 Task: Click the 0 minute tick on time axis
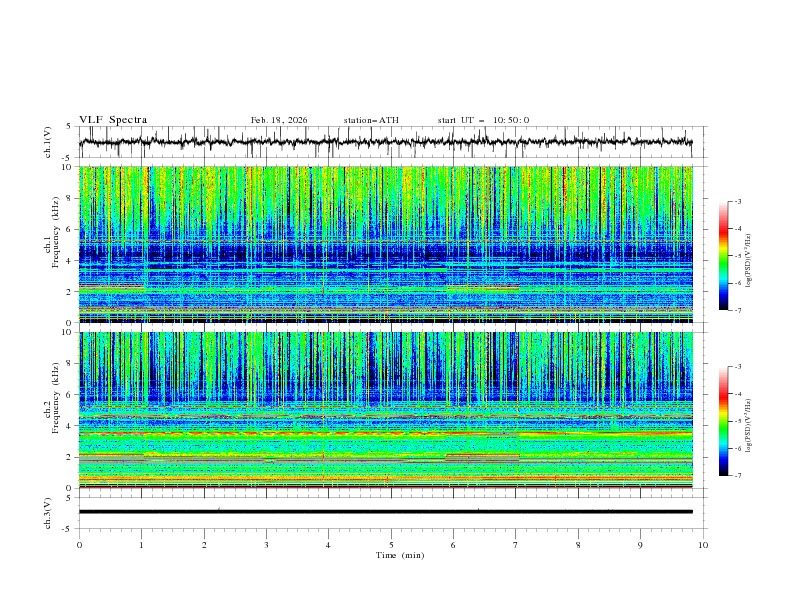pyautogui.click(x=79, y=545)
